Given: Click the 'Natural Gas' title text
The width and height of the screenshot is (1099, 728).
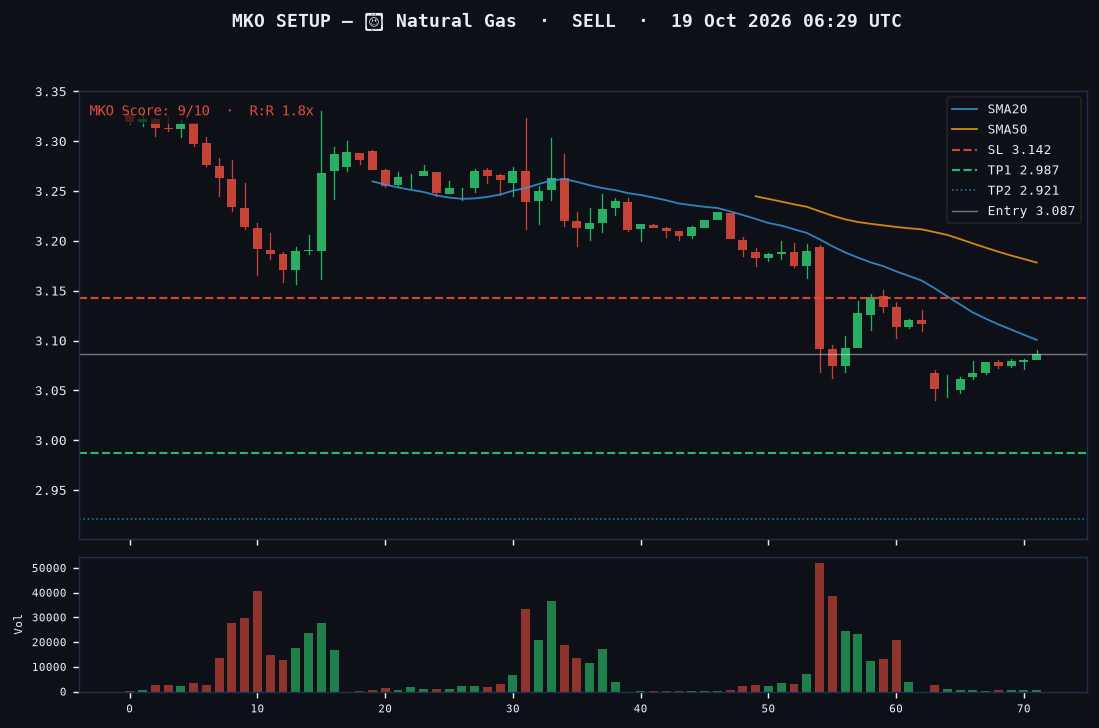Looking at the screenshot, I should click(456, 21).
